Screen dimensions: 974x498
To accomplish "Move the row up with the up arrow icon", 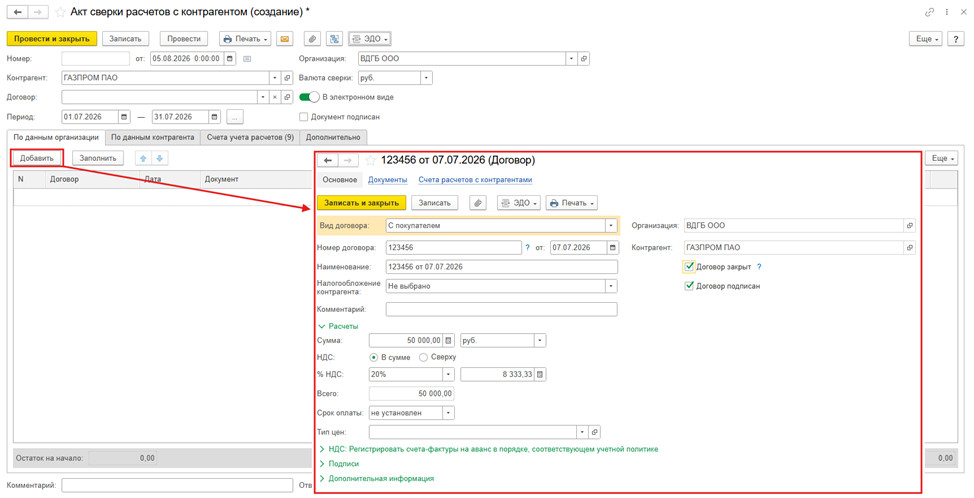I will [x=143, y=158].
